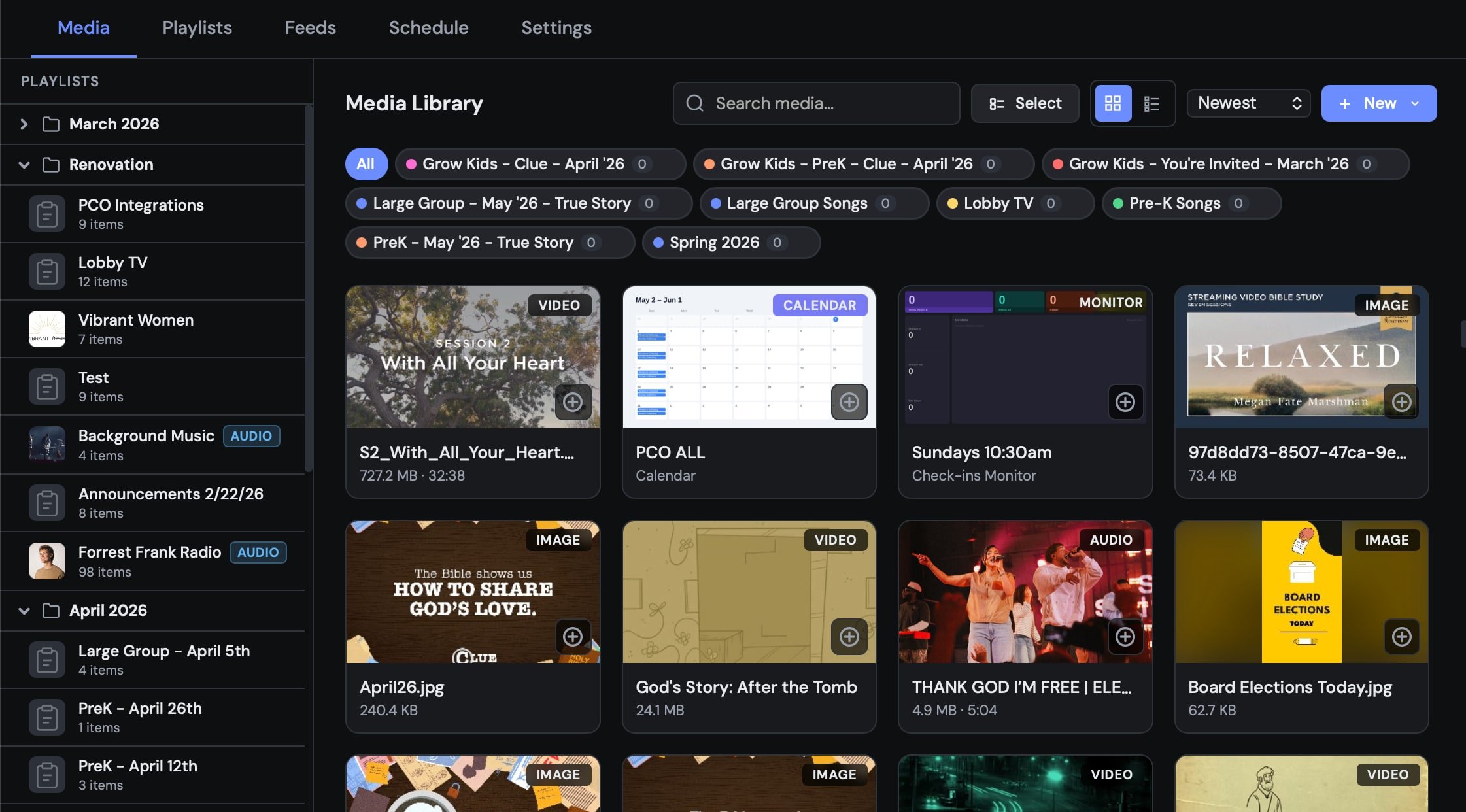Click the Large Group - April 5th playlist icon

point(47,660)
